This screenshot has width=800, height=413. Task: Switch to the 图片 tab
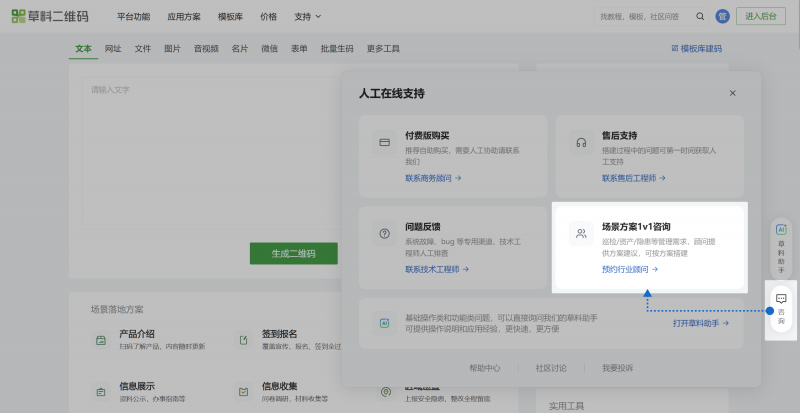click(x=172, y=48)
